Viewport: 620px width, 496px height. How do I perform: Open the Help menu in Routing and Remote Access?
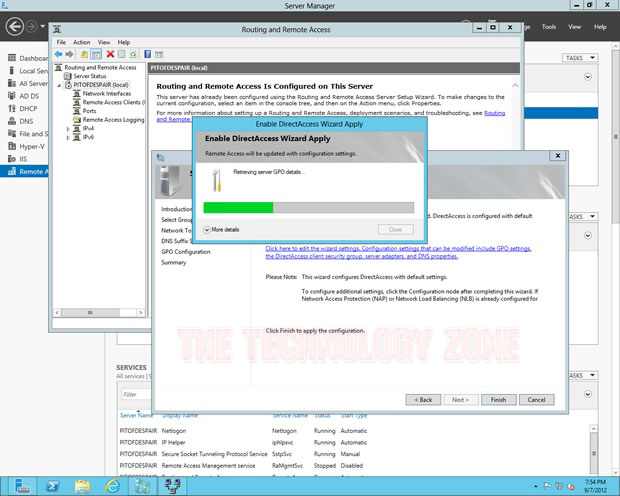pos(123,42)
